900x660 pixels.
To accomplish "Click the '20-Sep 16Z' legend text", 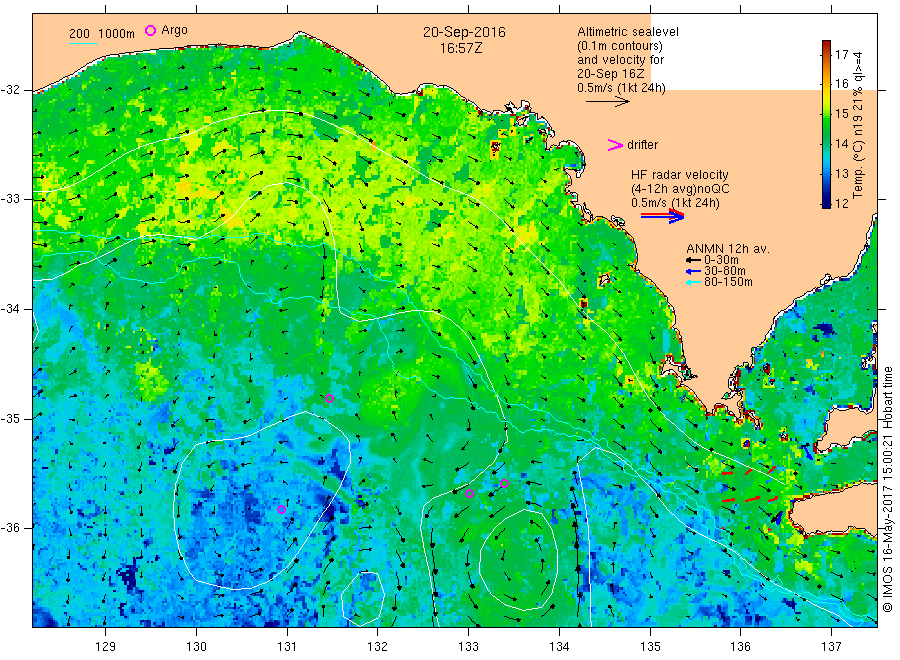I will click(x=610, y=74).
